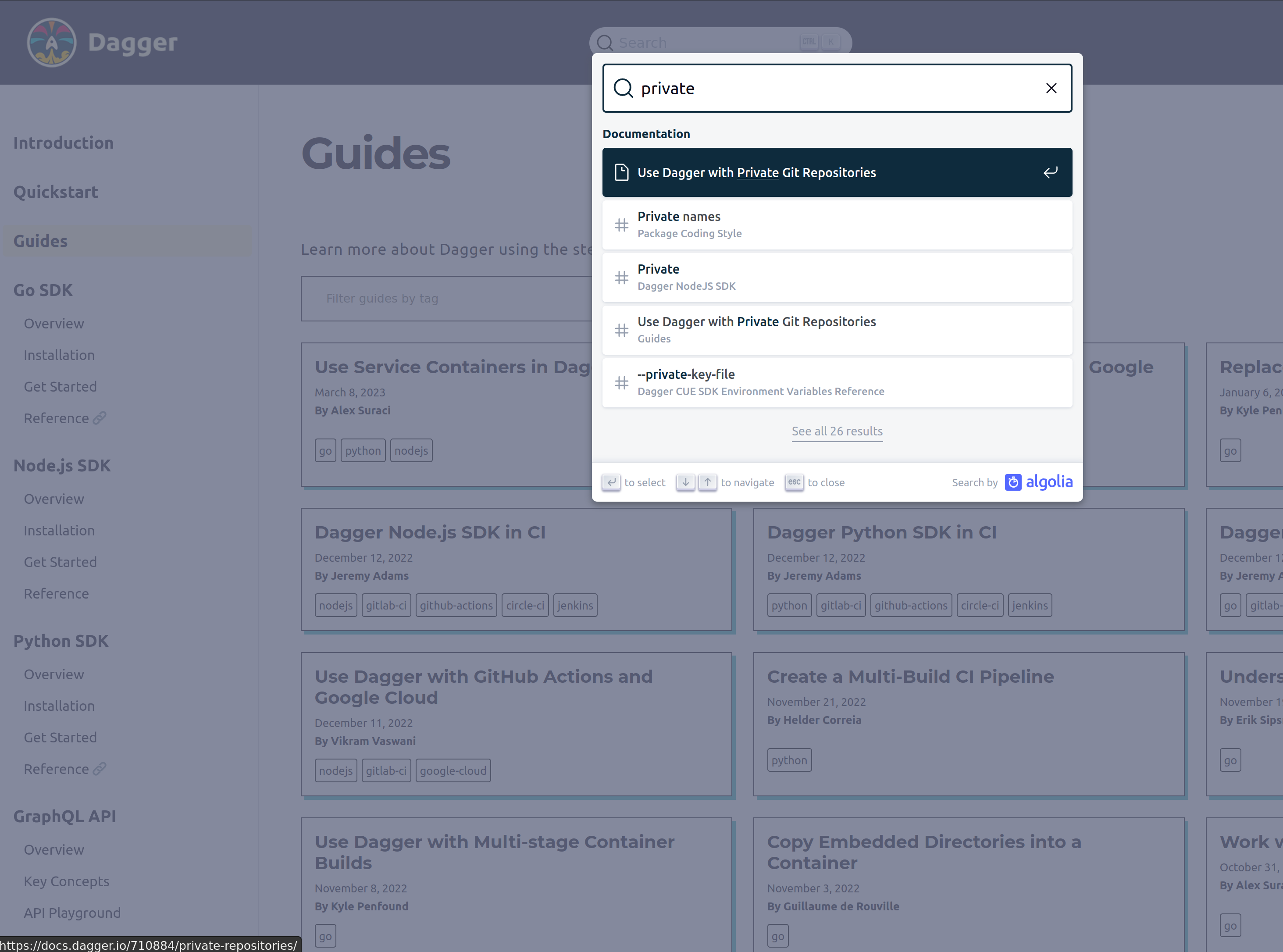Image resolution: width=1283 pixels, height=952 pixels.
Task: Click the Algolia logo in the search footer
Action: (x=1038, y=482)
